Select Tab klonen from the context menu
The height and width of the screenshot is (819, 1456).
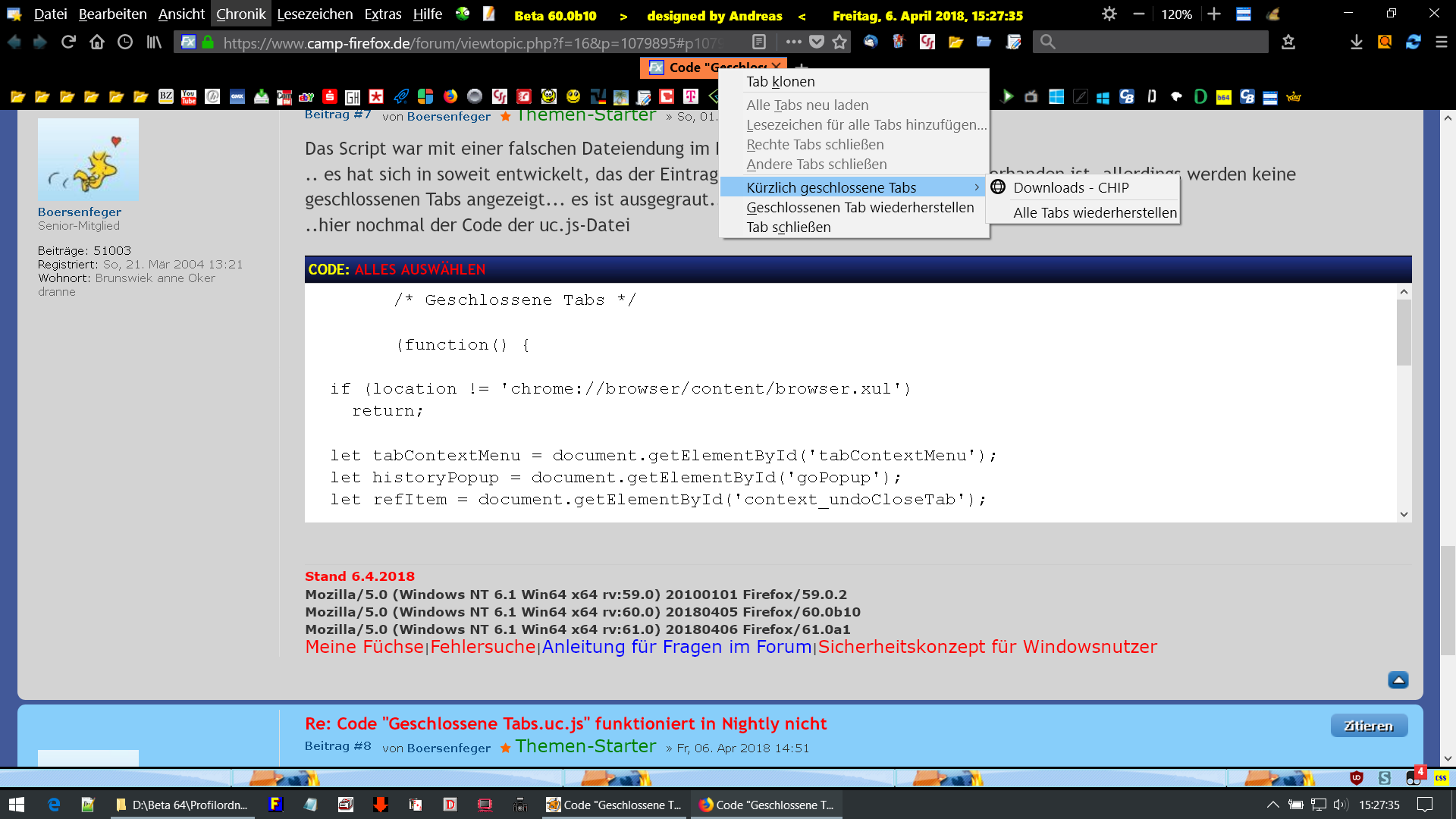[x=780, y=81]
